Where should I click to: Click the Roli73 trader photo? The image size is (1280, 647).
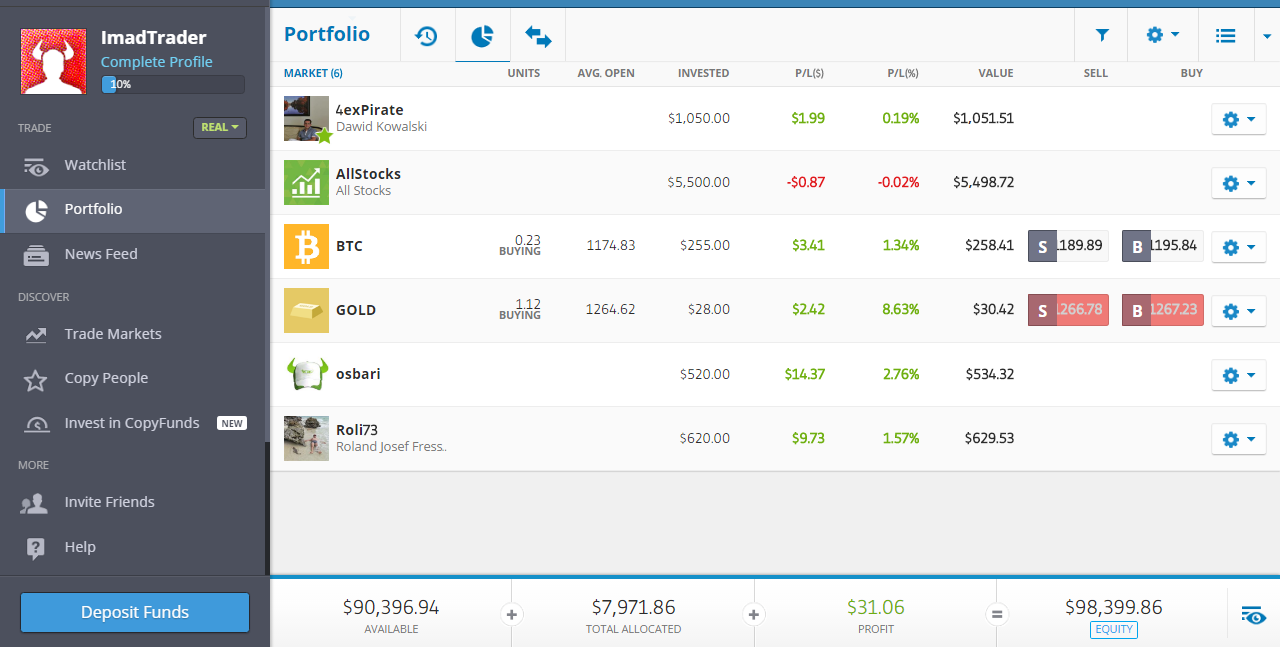tap(306, 438)
